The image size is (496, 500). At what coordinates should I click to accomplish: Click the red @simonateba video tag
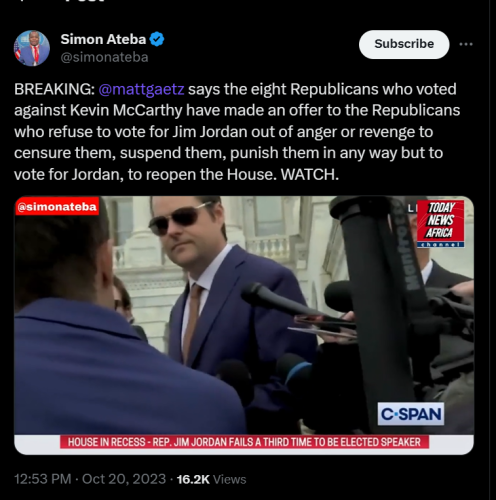coord(57,207)
